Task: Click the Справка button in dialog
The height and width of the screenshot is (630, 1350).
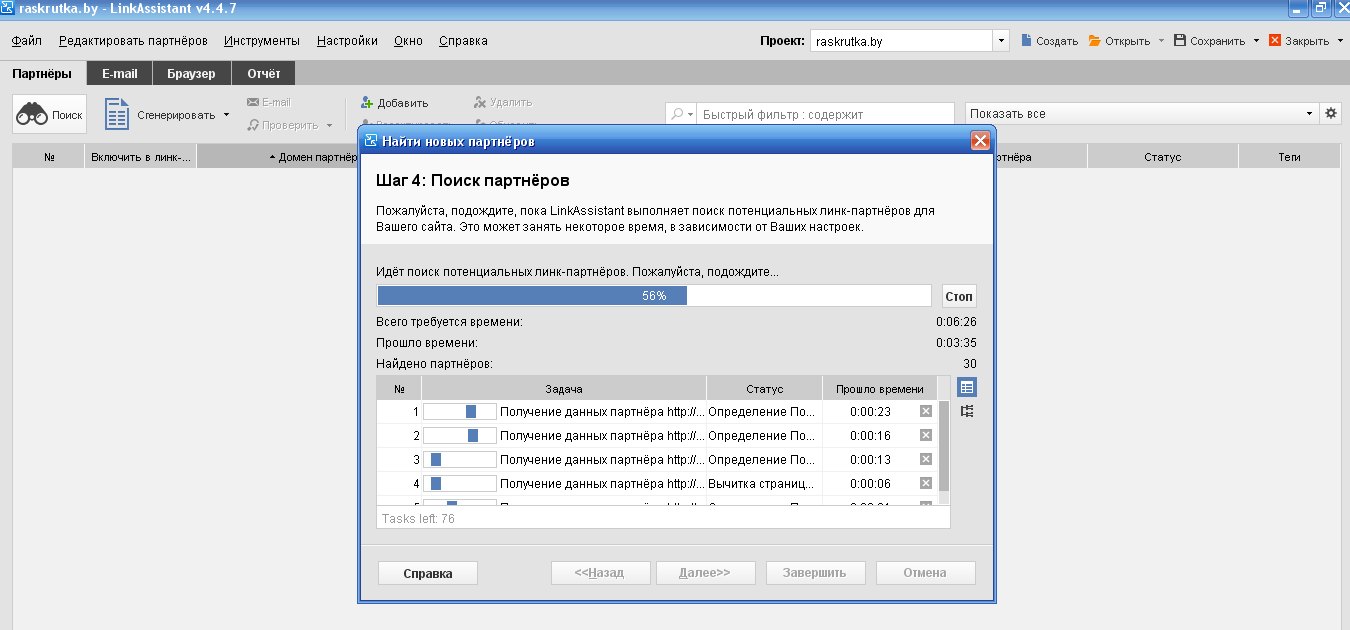Action: point(427,573)
